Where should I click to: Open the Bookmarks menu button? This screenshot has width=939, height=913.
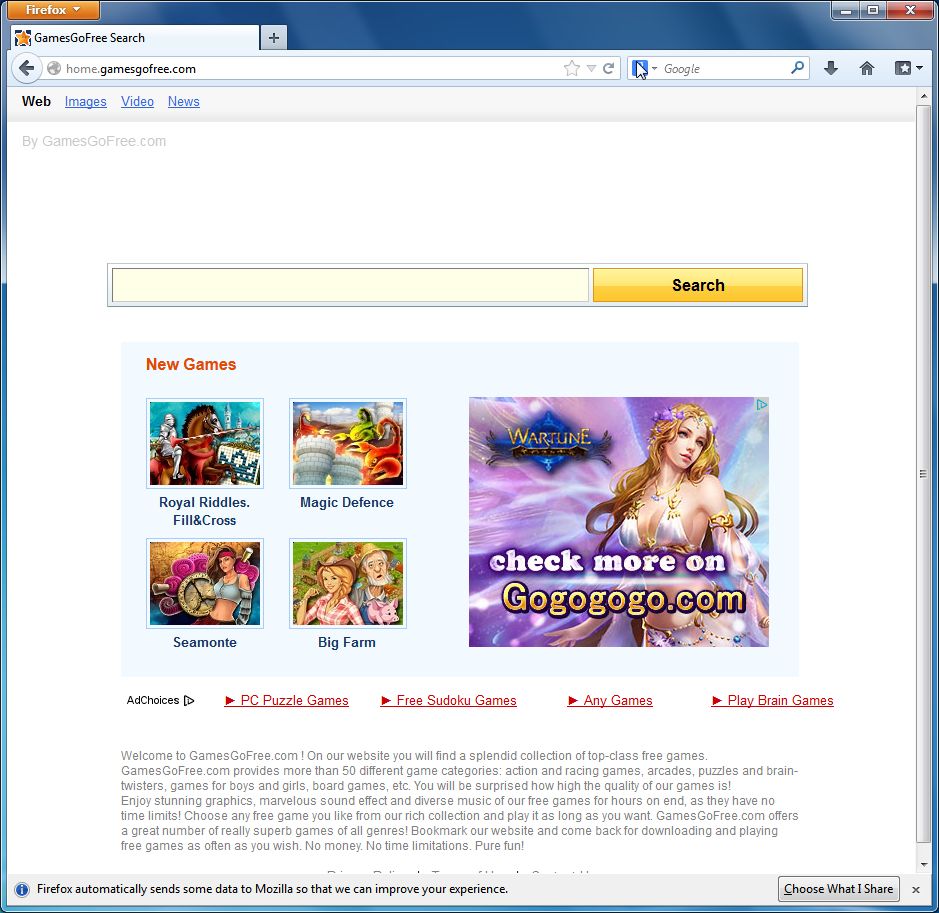[x=908, y=68]
